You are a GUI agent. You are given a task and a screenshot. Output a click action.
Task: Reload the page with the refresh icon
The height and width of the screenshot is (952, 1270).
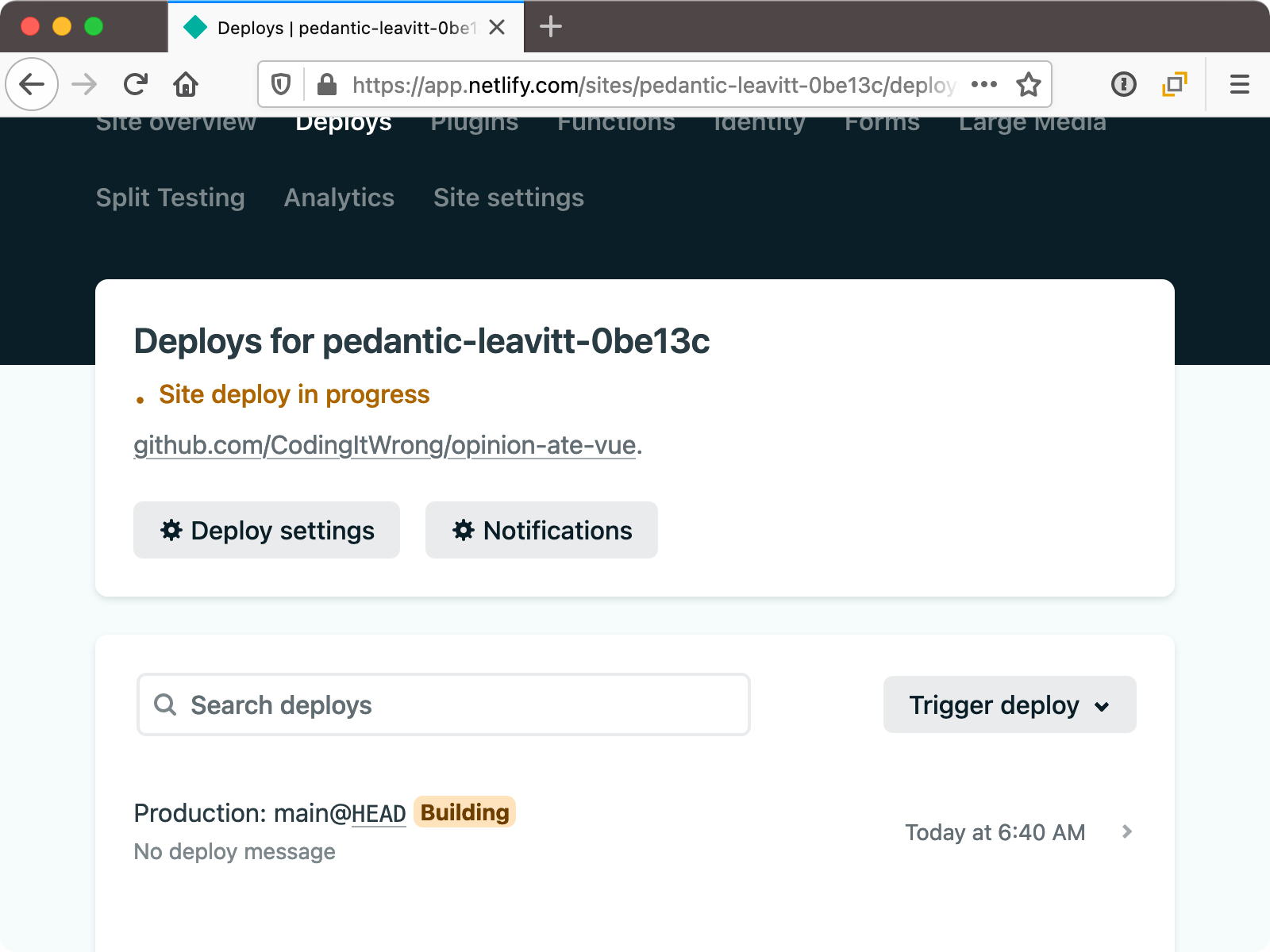point(136,84)
